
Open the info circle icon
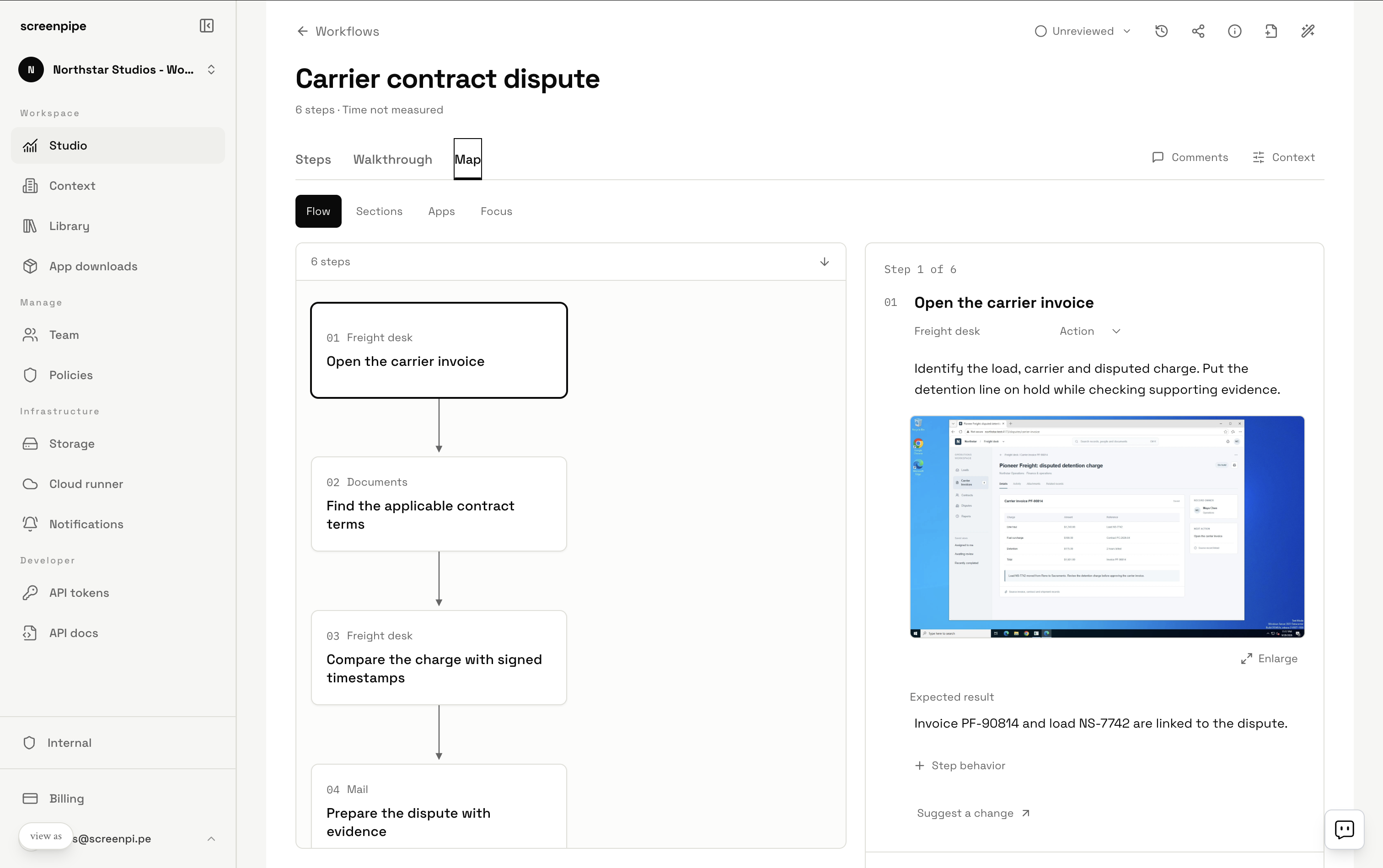click(x=1234, y=31)
